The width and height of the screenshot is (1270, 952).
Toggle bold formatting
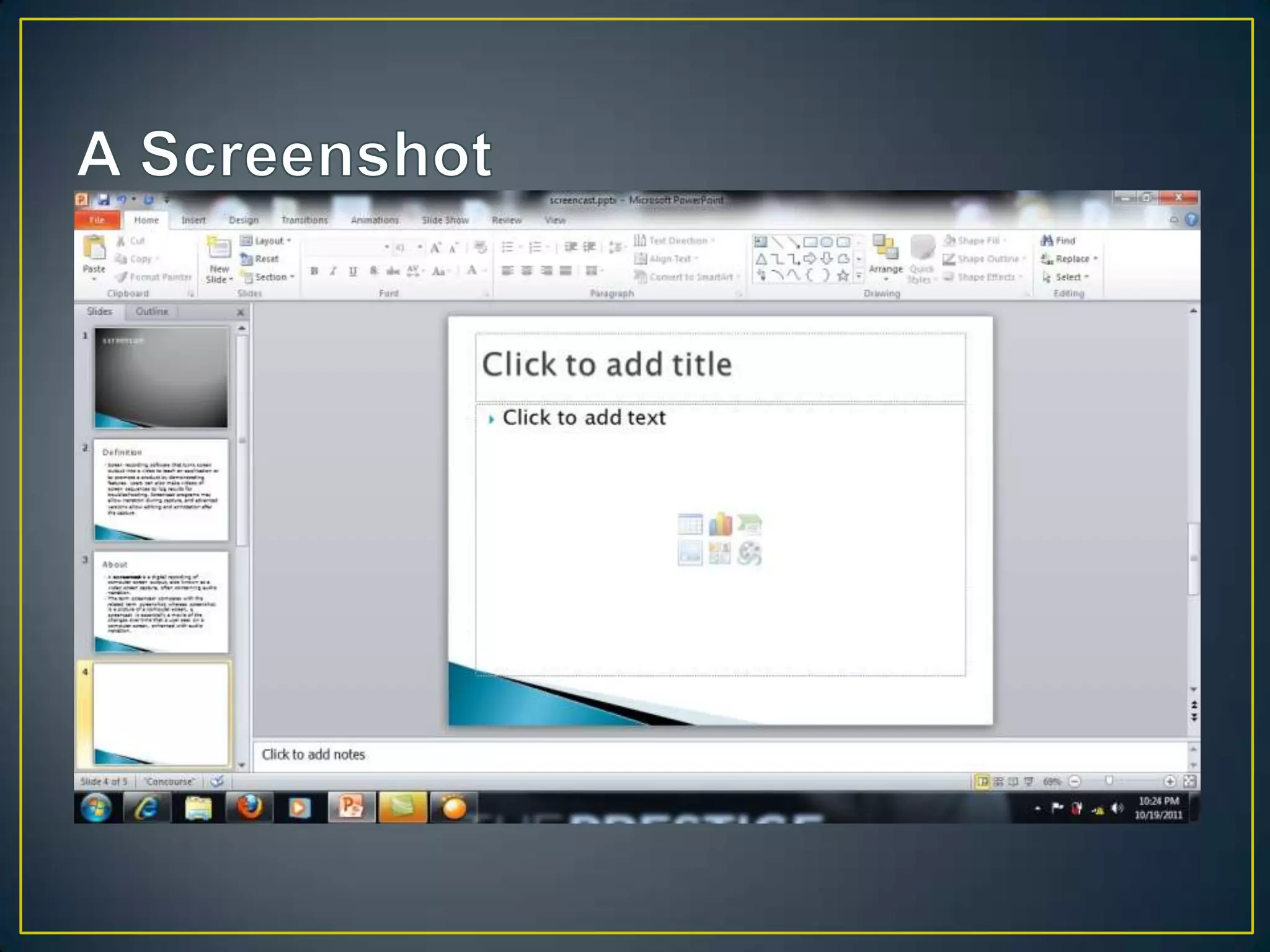[x=314, y=271]
